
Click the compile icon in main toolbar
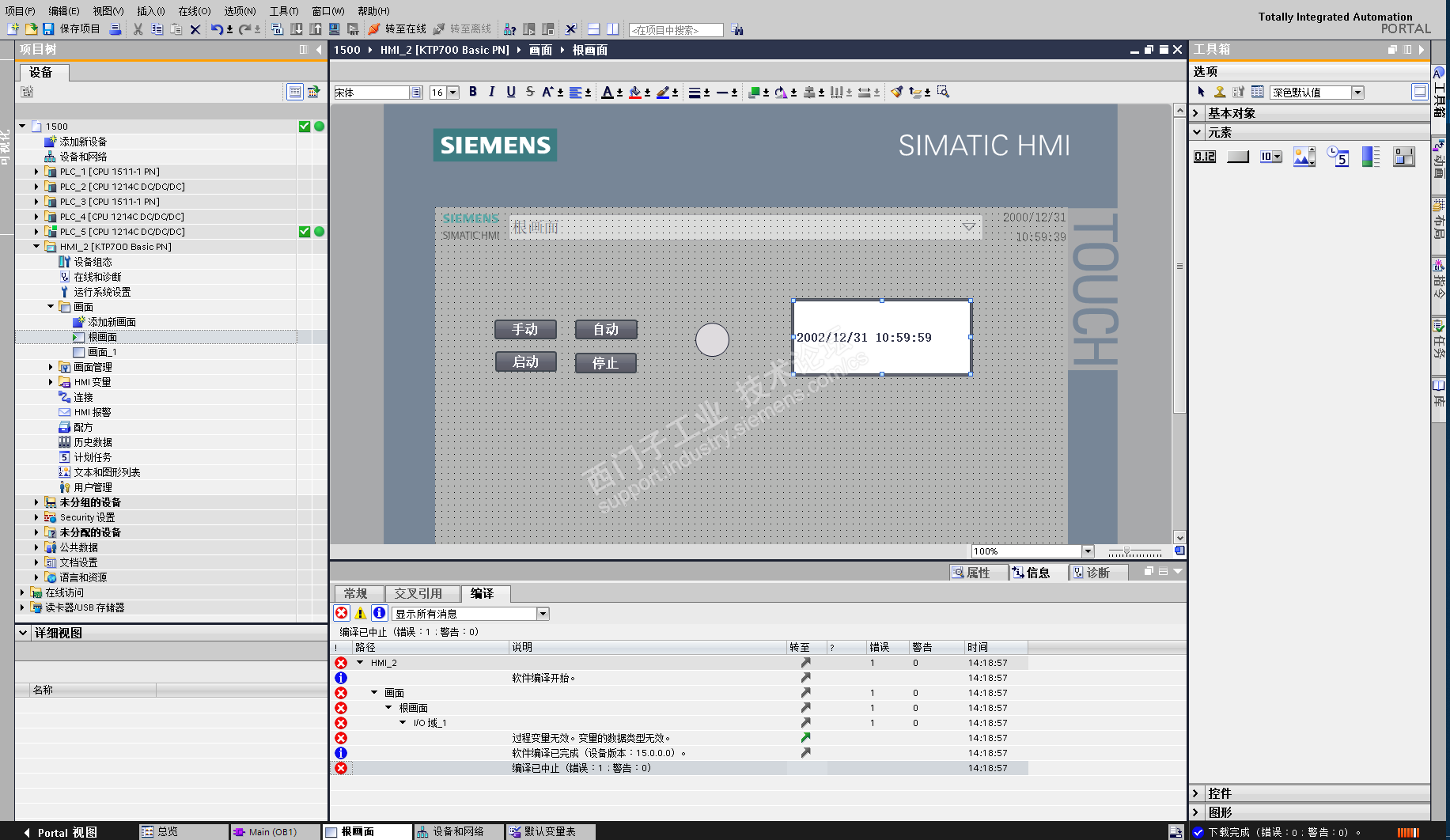pyautogui.click(x=278, y=29)
